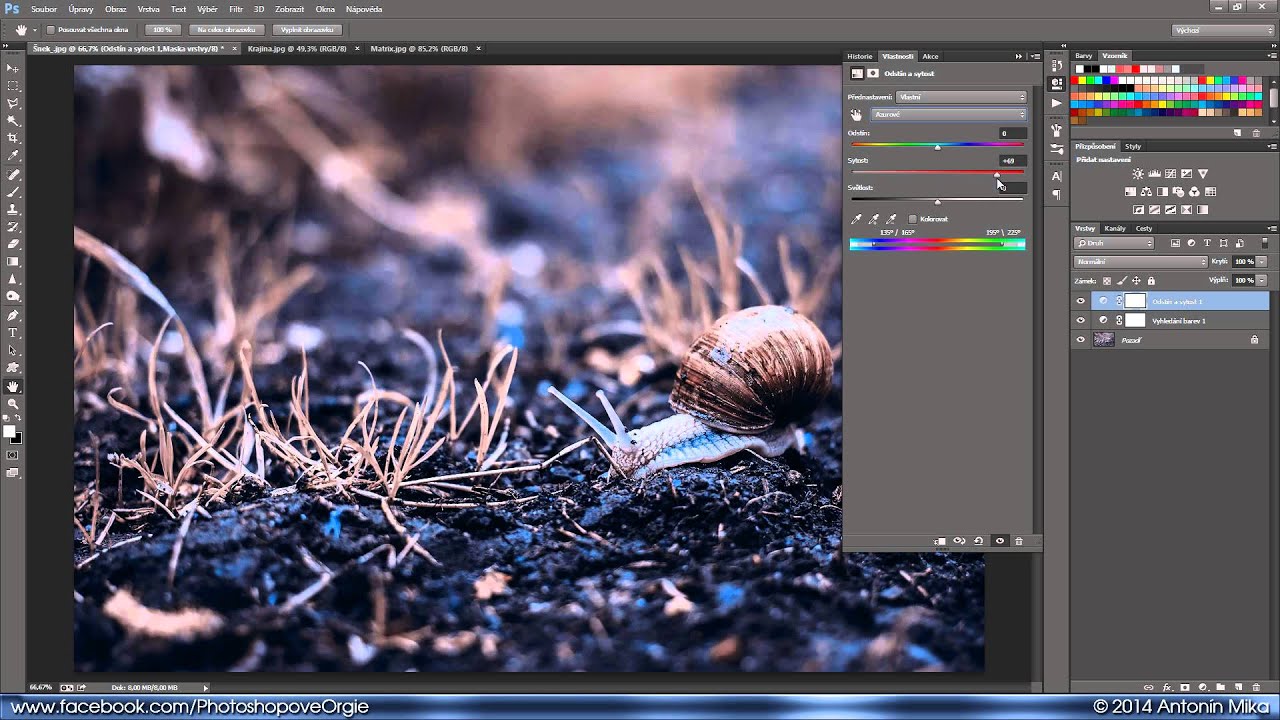Open the Normální blend mode dropdown

[x=1141, y=262]
